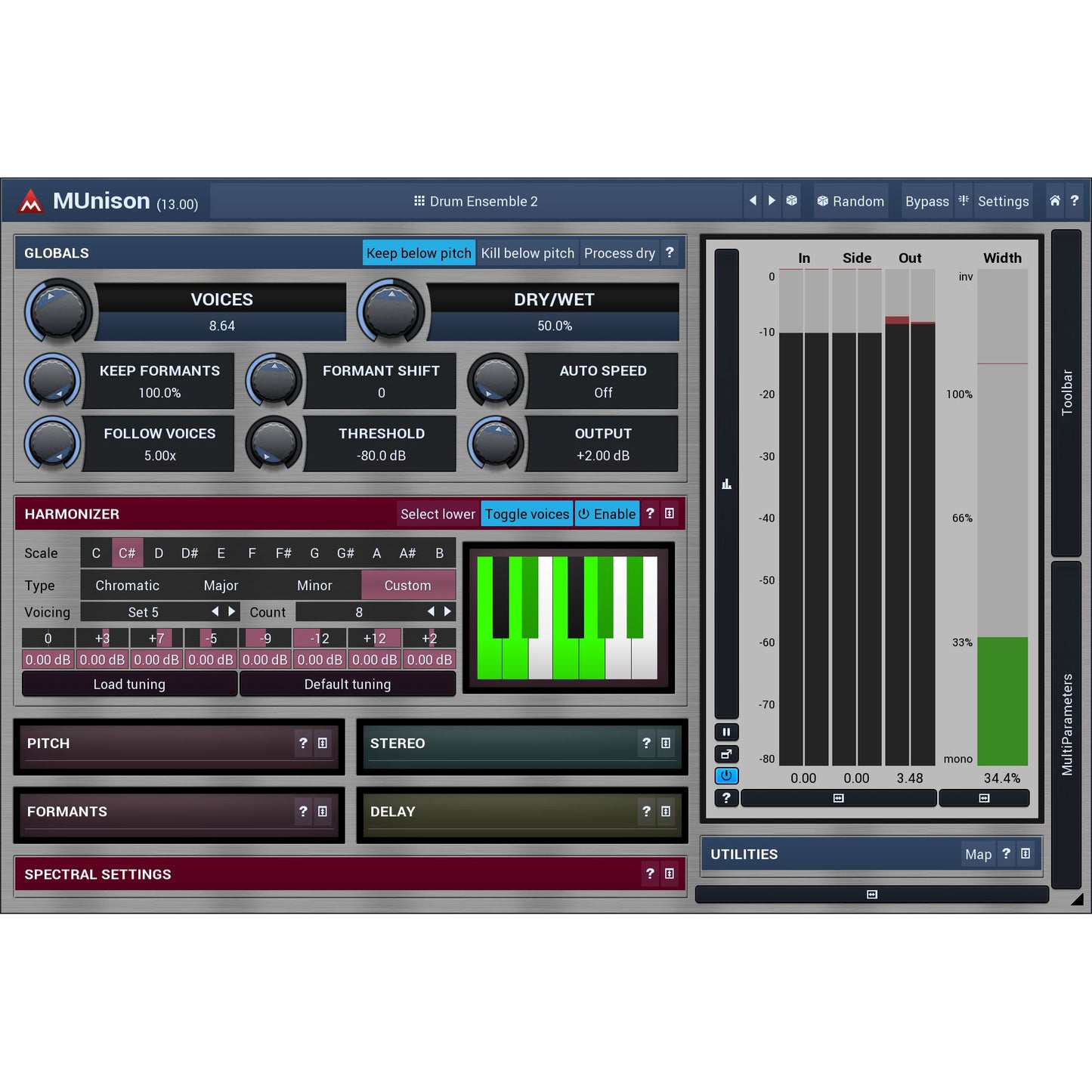Toggle the meter power button
Viewport: 1092px width, 1092px height.
coord(726,775)
